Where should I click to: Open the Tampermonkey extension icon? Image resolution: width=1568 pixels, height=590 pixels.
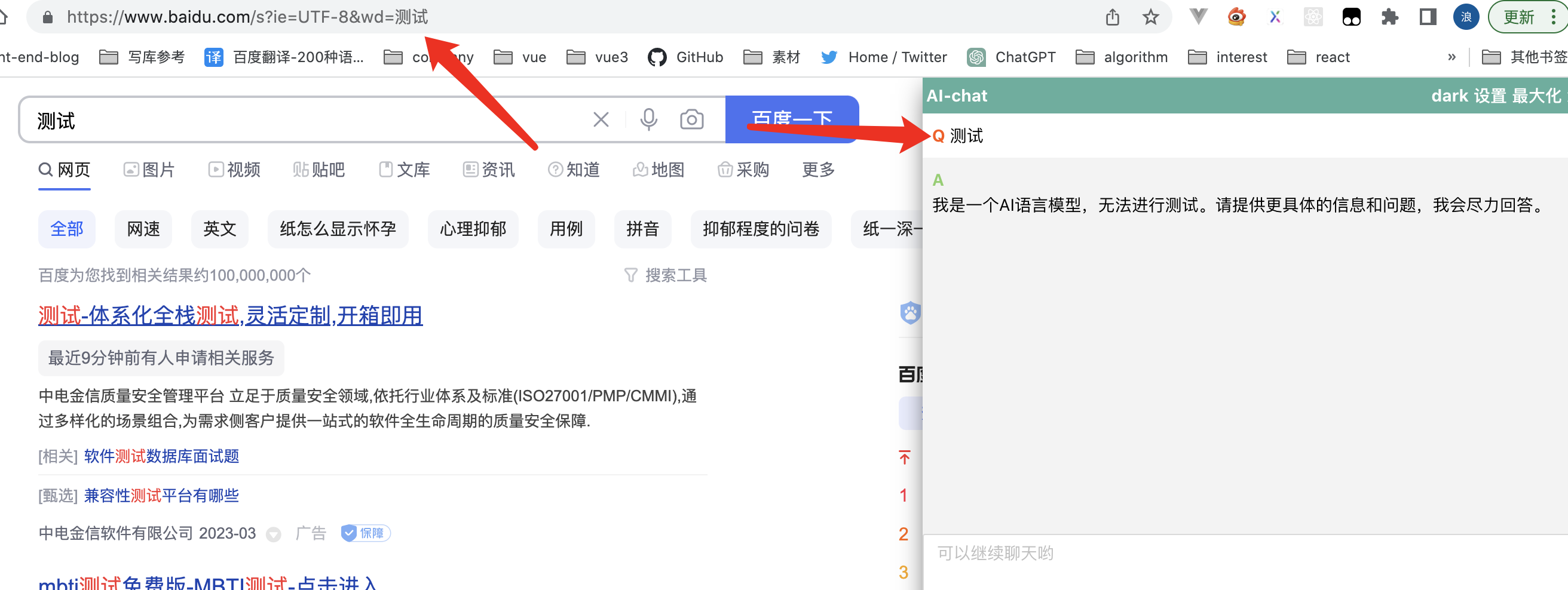click(1351, 17)
